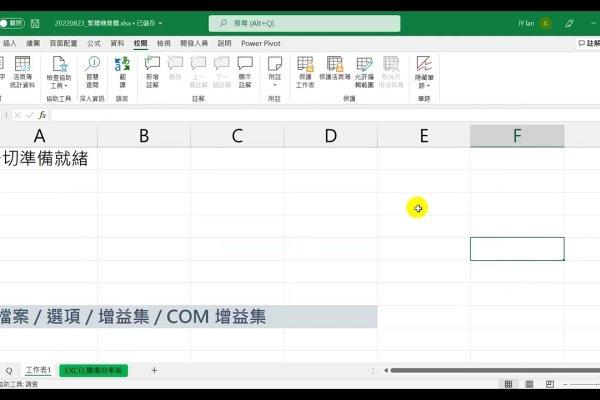
Task: Open the JY lan account avatar
Action: (x=546, y=23)
